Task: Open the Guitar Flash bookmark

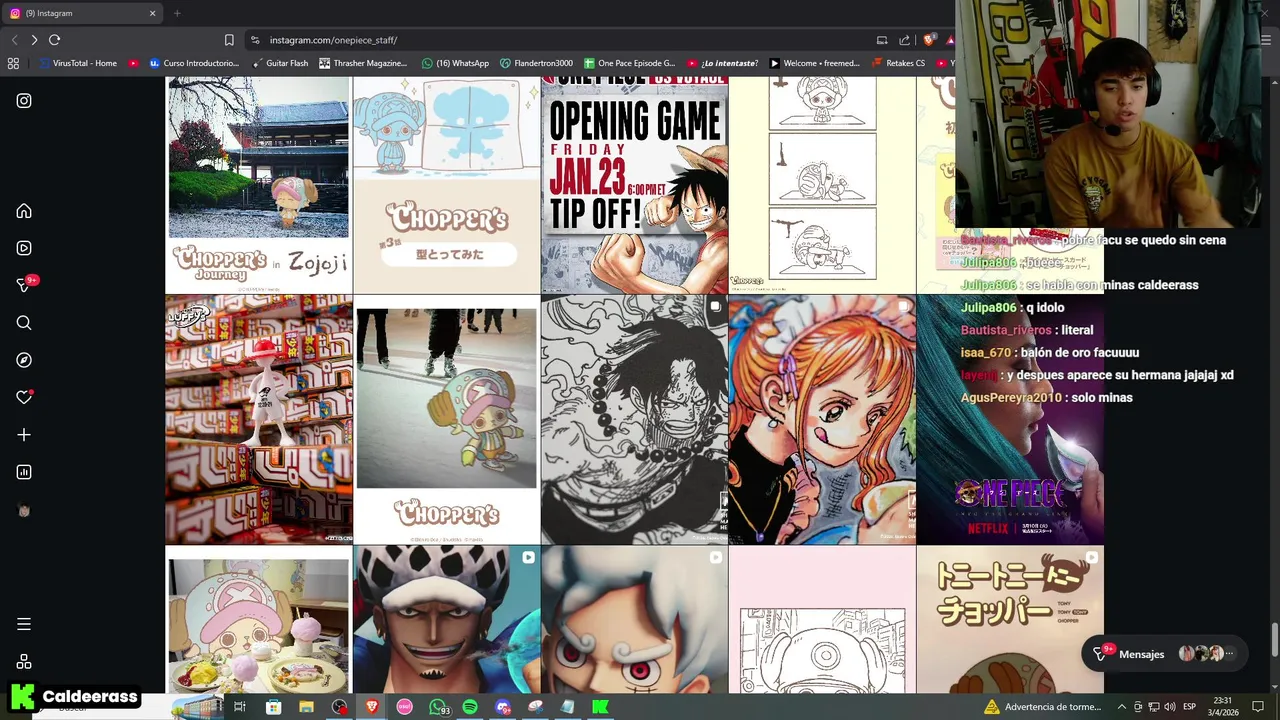Action: (280, 63)
